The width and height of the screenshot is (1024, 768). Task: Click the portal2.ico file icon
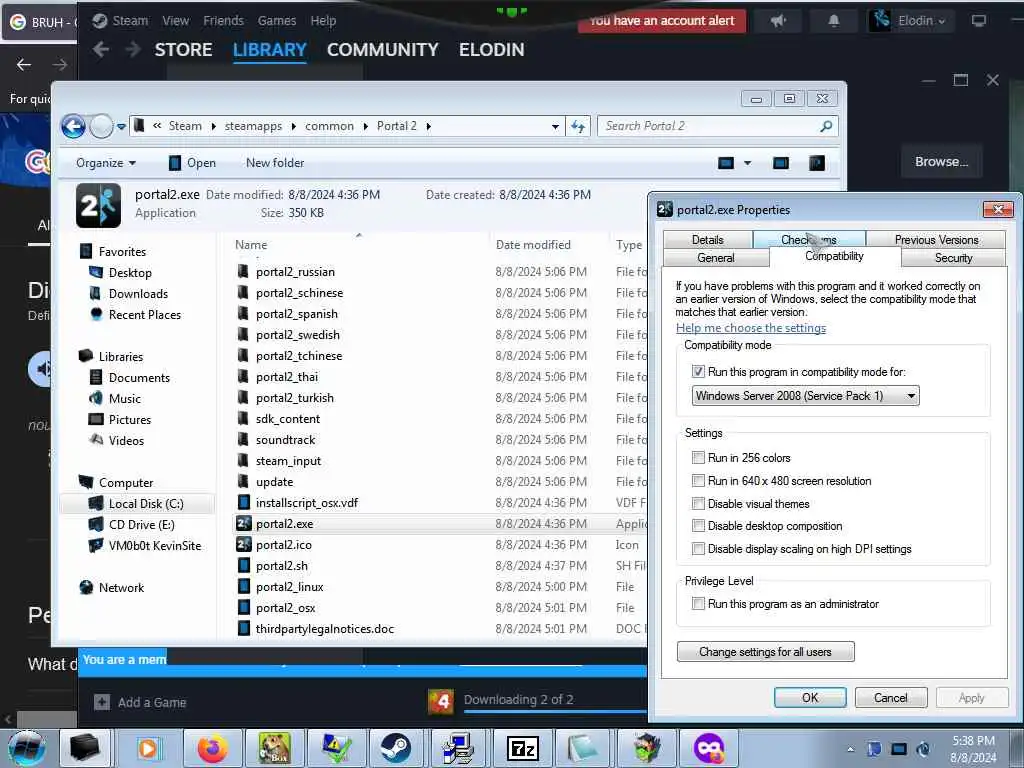244,545
